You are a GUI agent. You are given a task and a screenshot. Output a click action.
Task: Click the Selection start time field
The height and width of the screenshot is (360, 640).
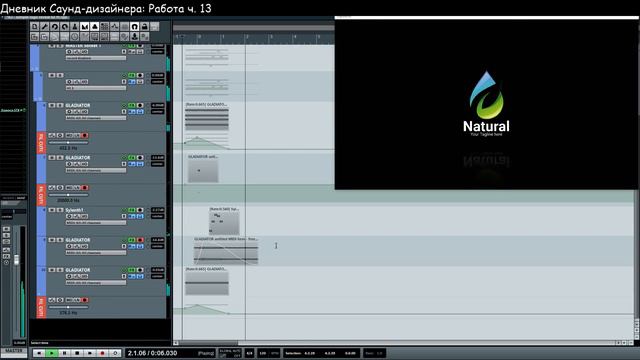point(310,353)
